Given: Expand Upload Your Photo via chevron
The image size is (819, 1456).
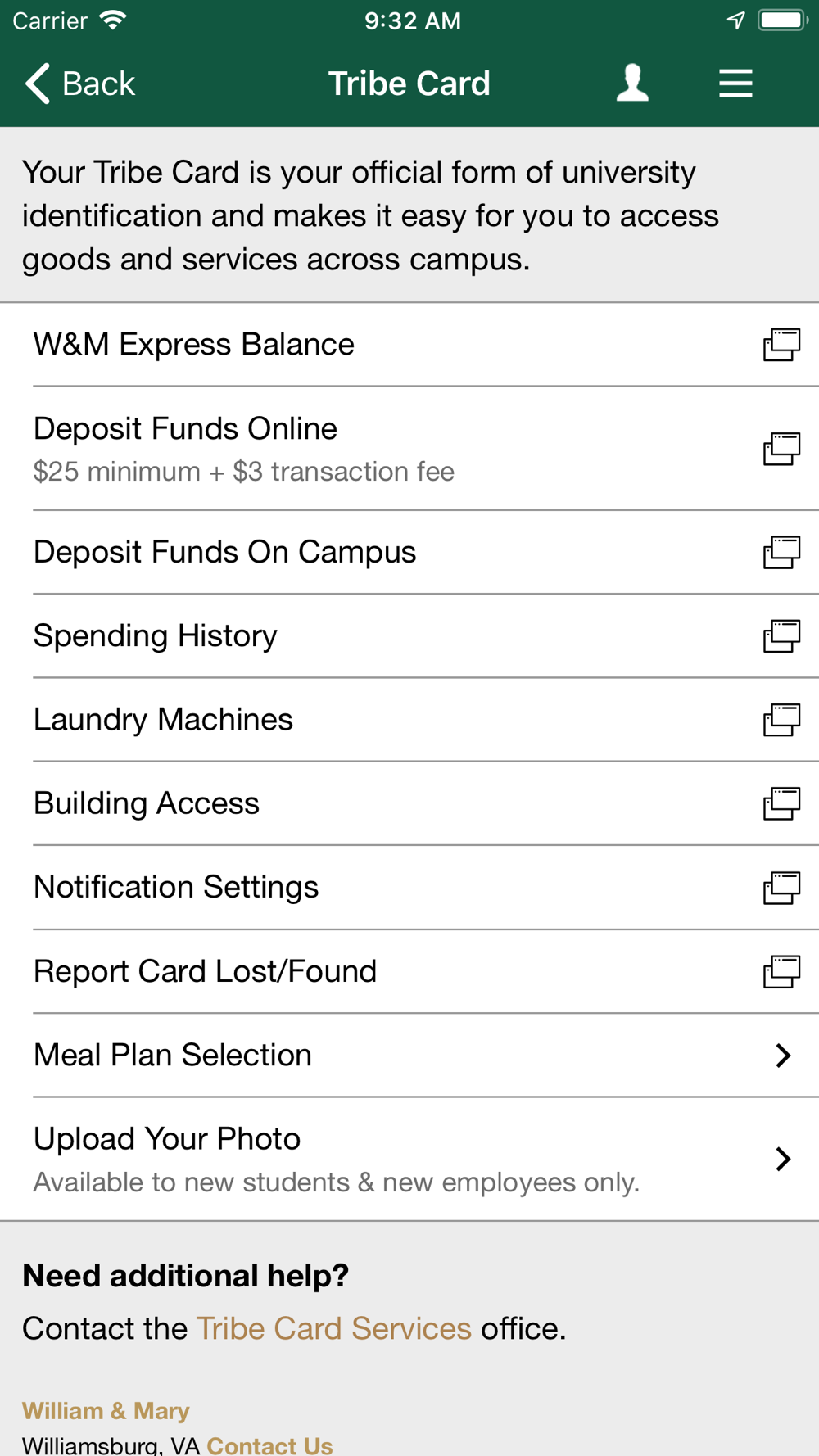Looking at the screenshot, I should 783,1159.
